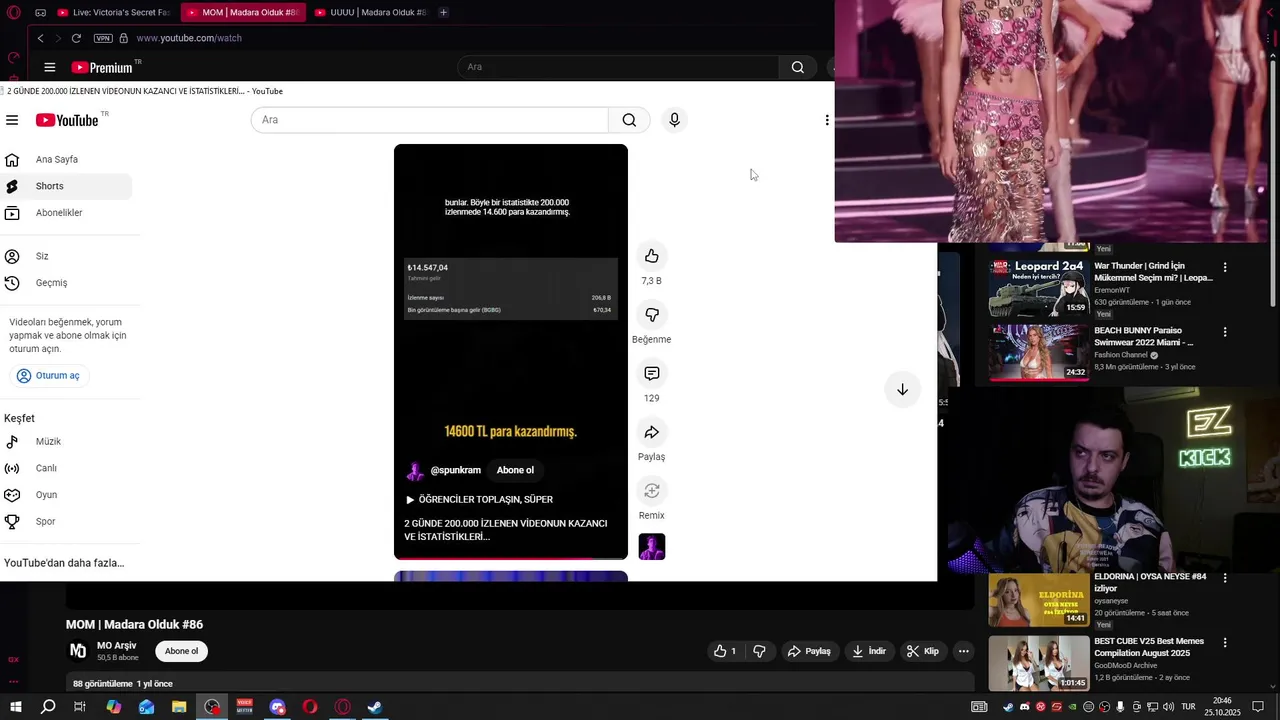Like the MOM | Madara Olduk #86 video
1280x720 pixels.
tap(726, 651)
